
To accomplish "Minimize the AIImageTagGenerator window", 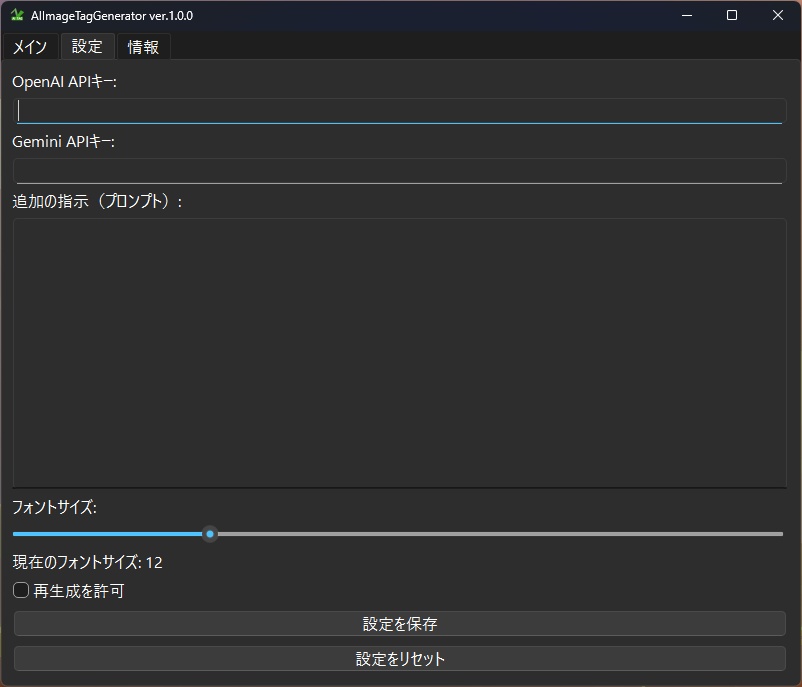I will coord(687,15).
